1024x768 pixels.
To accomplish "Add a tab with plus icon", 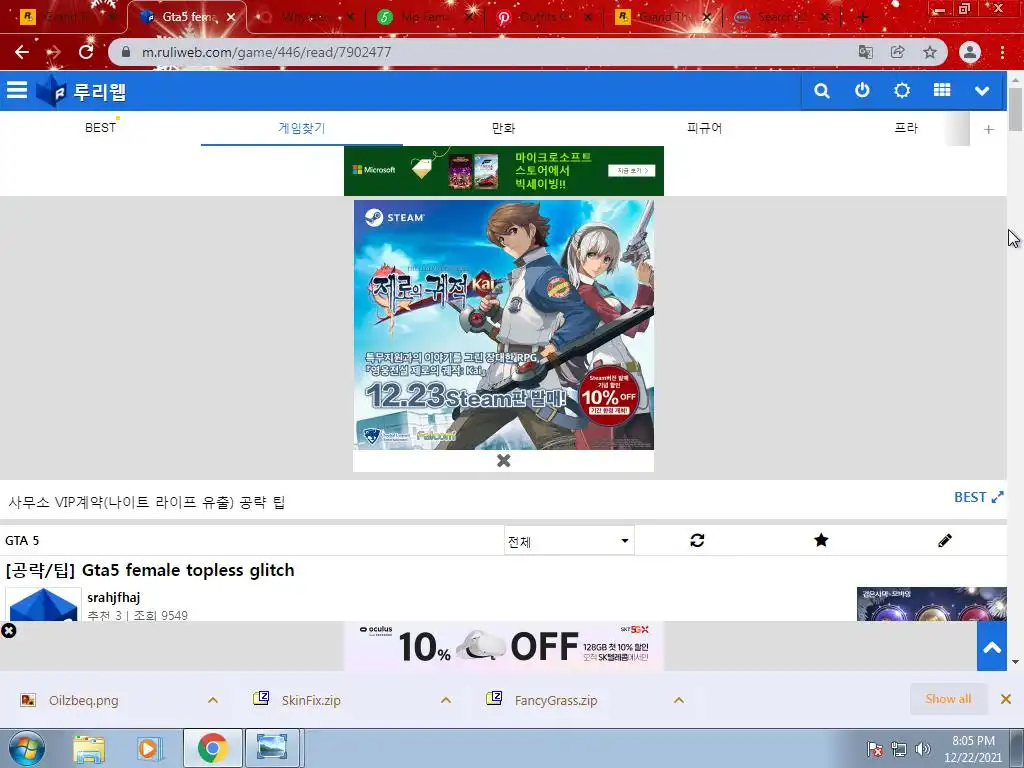I will pyautogui.click(x=989, y=129).
